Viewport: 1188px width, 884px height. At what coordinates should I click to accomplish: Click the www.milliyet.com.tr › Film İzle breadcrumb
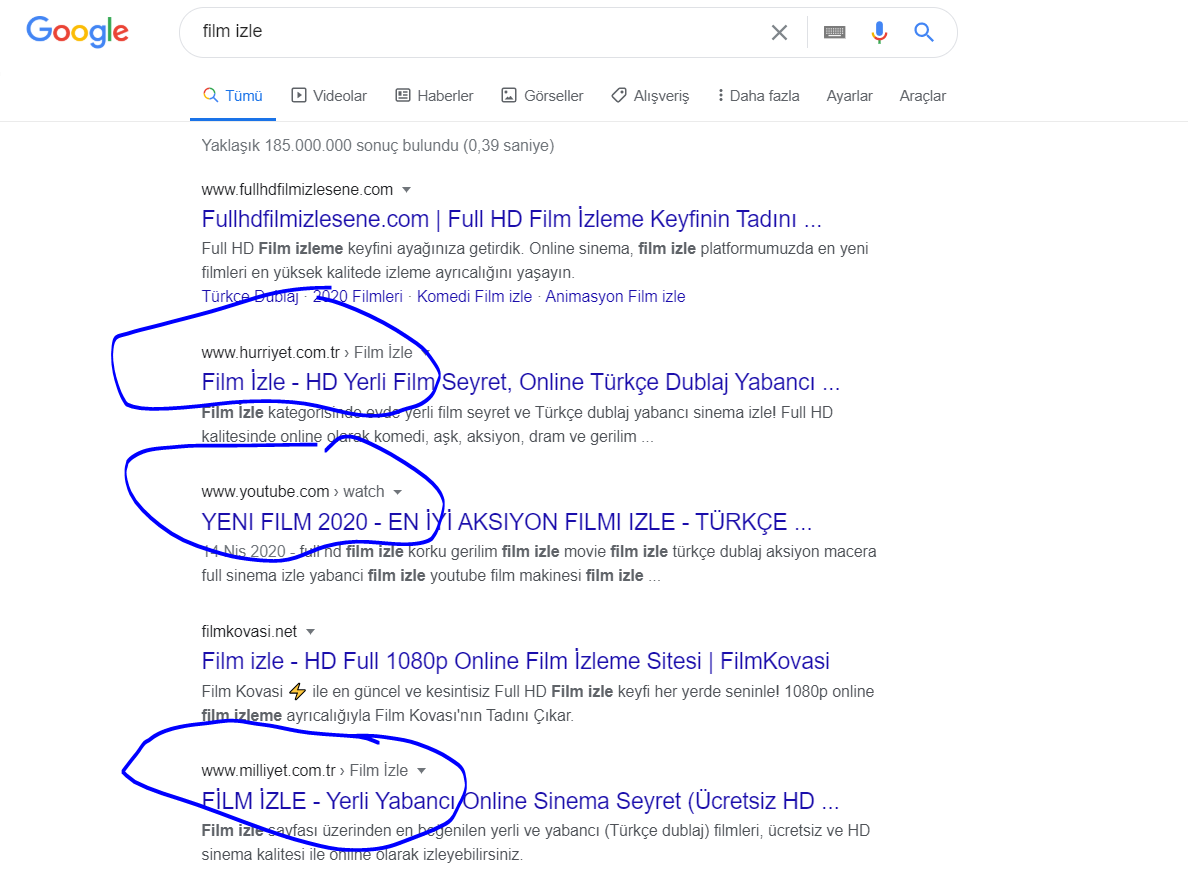pyautogui.click(x=305, y=770)
